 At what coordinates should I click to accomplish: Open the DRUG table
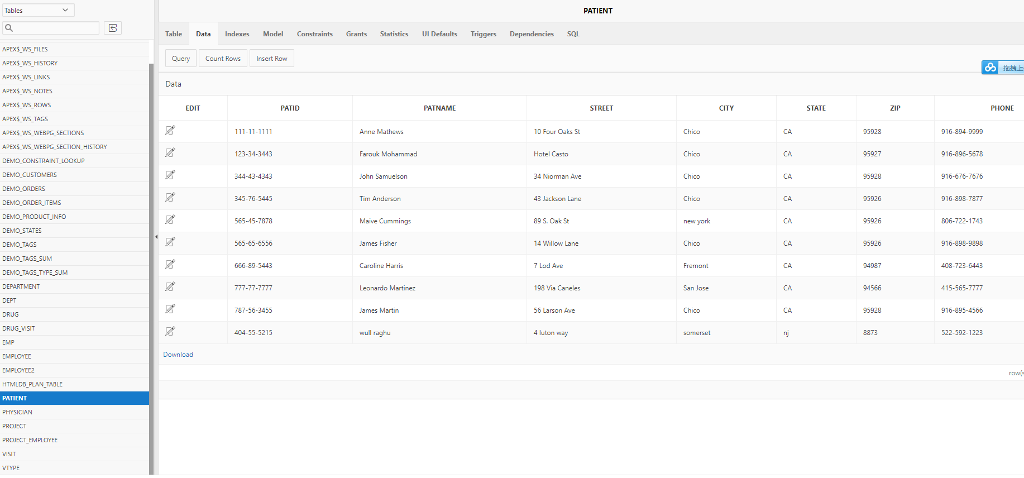(74, 314)
